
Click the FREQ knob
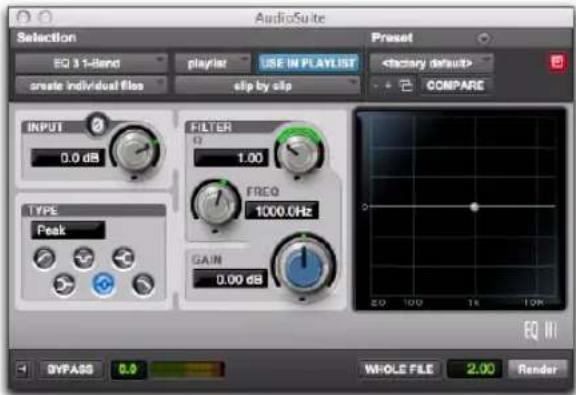click(216, 204)
